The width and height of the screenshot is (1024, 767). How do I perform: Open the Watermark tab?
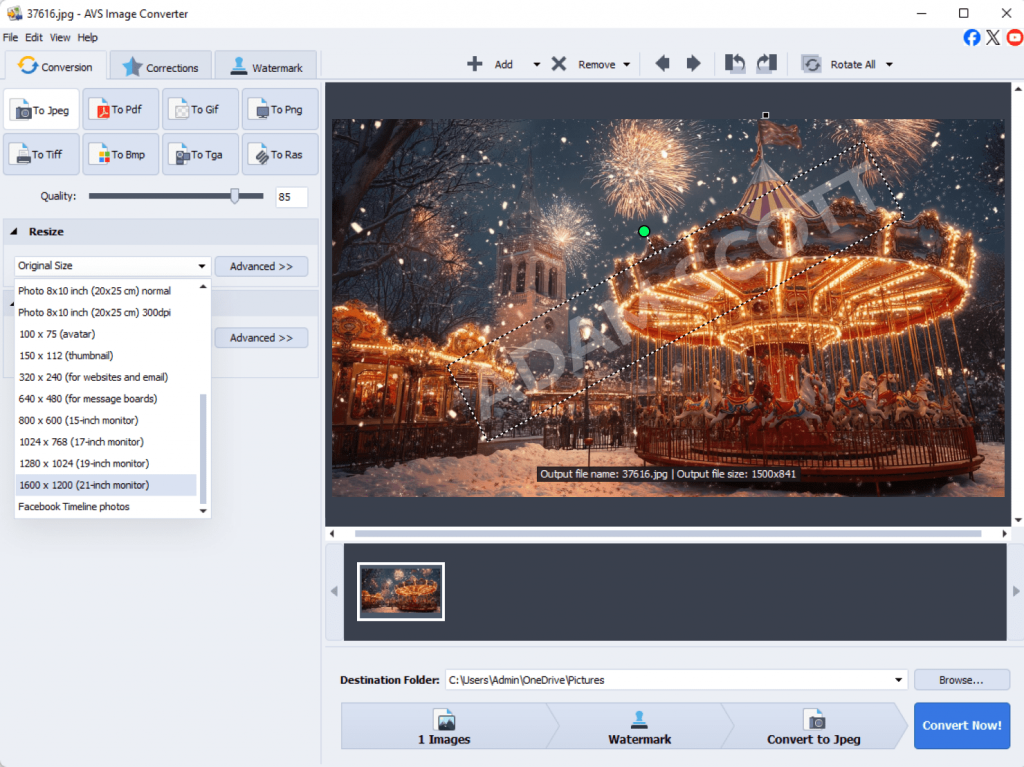tap(265, 67)
